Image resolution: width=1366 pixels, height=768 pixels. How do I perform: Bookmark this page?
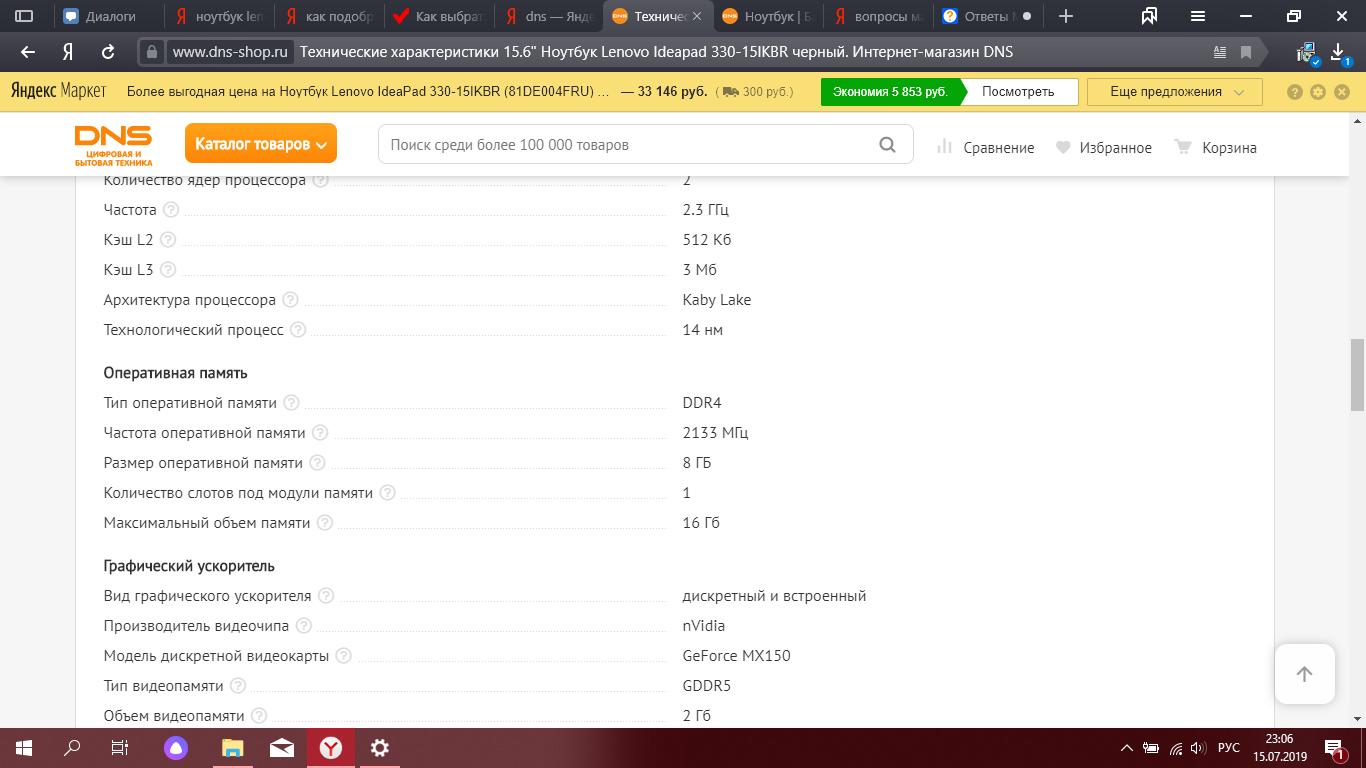[x=1246, y=52]
